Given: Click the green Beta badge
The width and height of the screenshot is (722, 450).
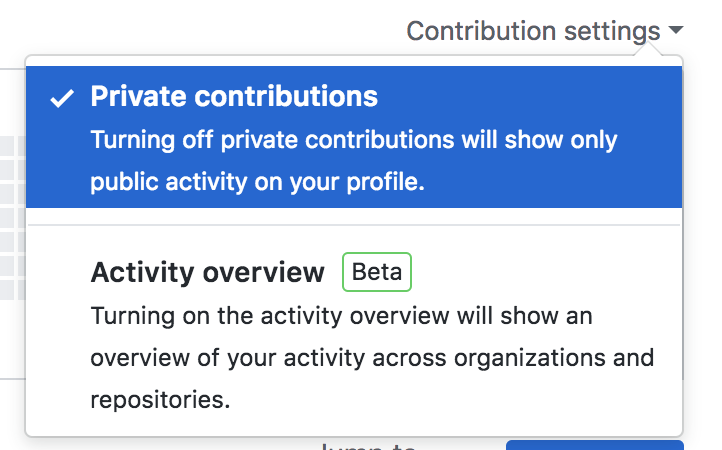Looking at the screenshot, I should point(377,272).
